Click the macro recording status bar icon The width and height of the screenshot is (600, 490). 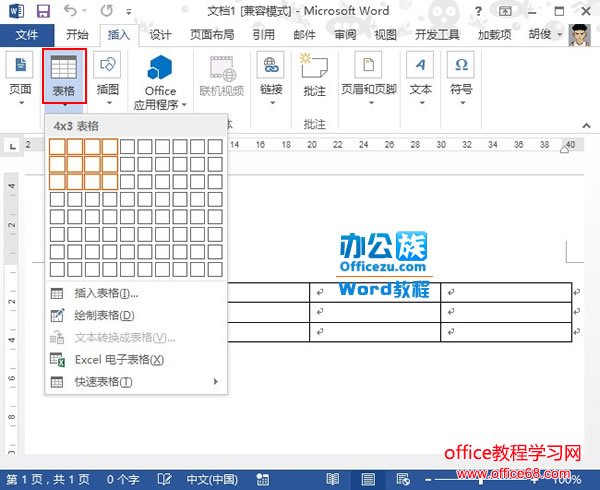tap(262, 479)
